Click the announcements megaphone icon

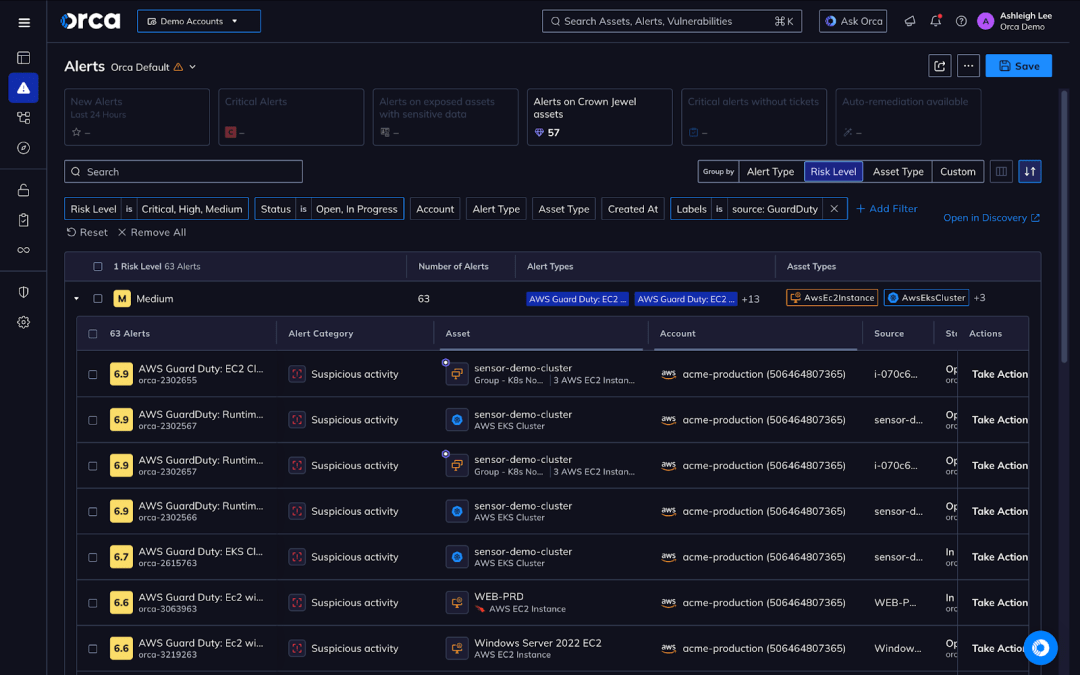point(909,20)
